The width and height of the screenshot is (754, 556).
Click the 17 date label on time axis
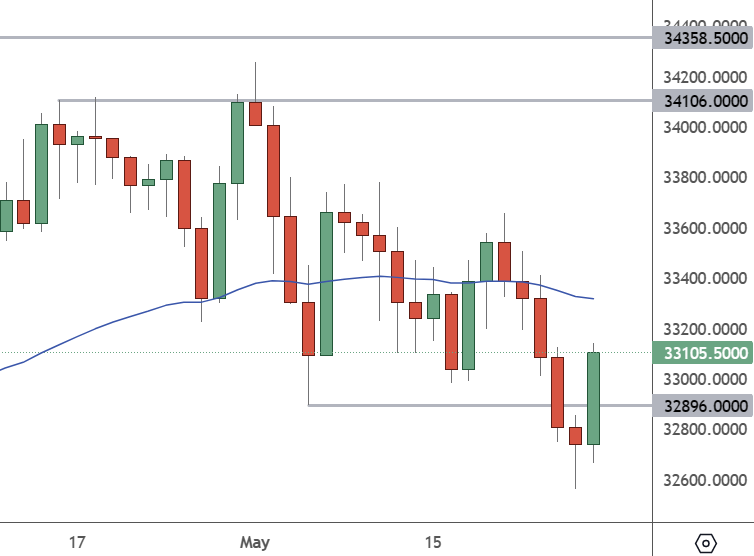click(77, 542)
